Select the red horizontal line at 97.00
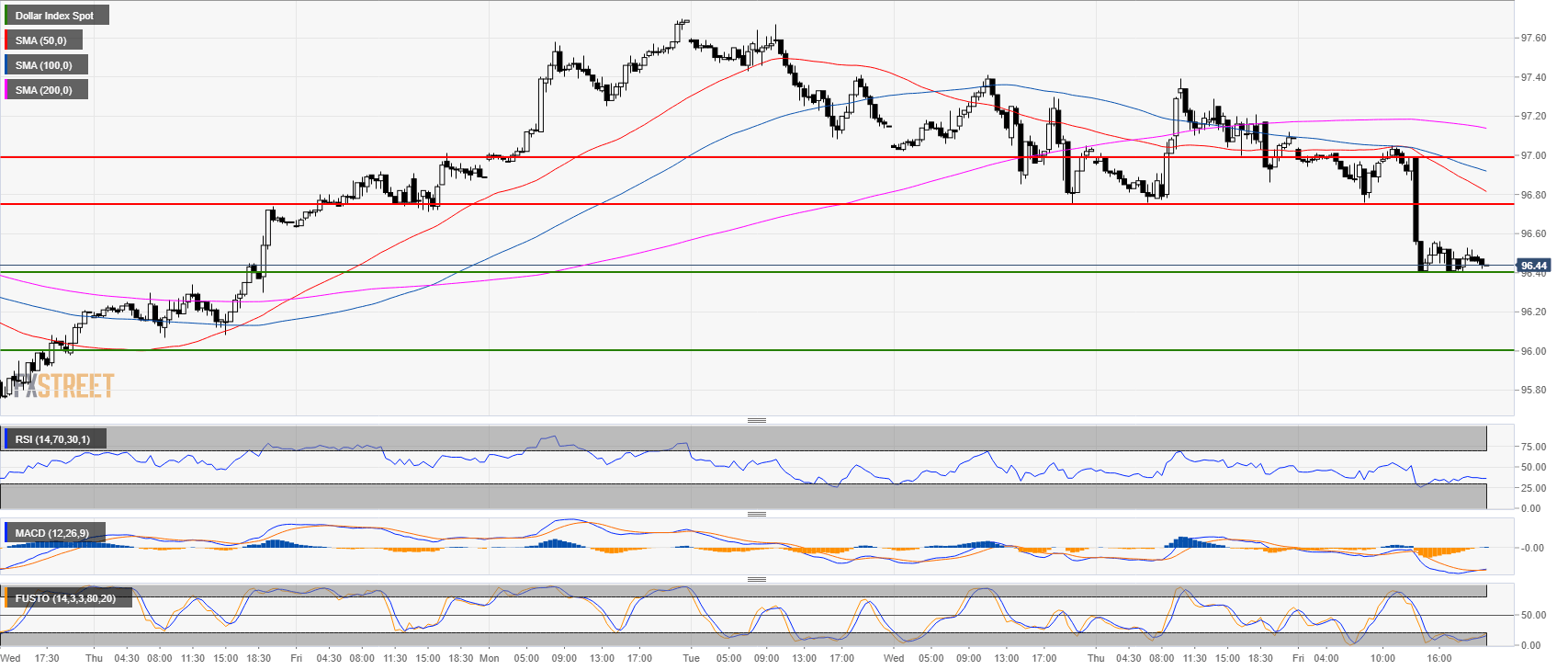This screenshot has height=670, width=1568. pos(735,157)
